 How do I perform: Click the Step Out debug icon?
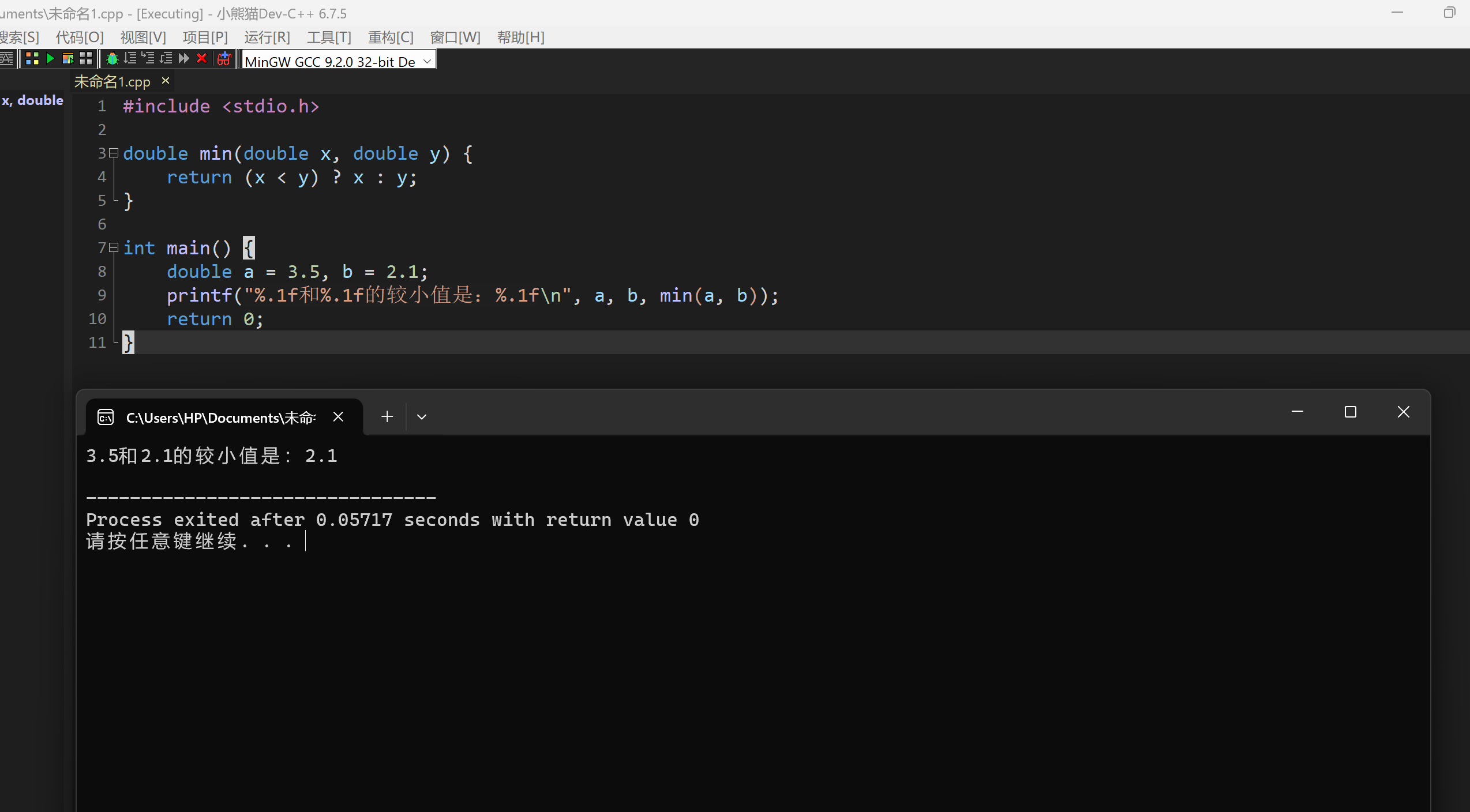(166, 59)
